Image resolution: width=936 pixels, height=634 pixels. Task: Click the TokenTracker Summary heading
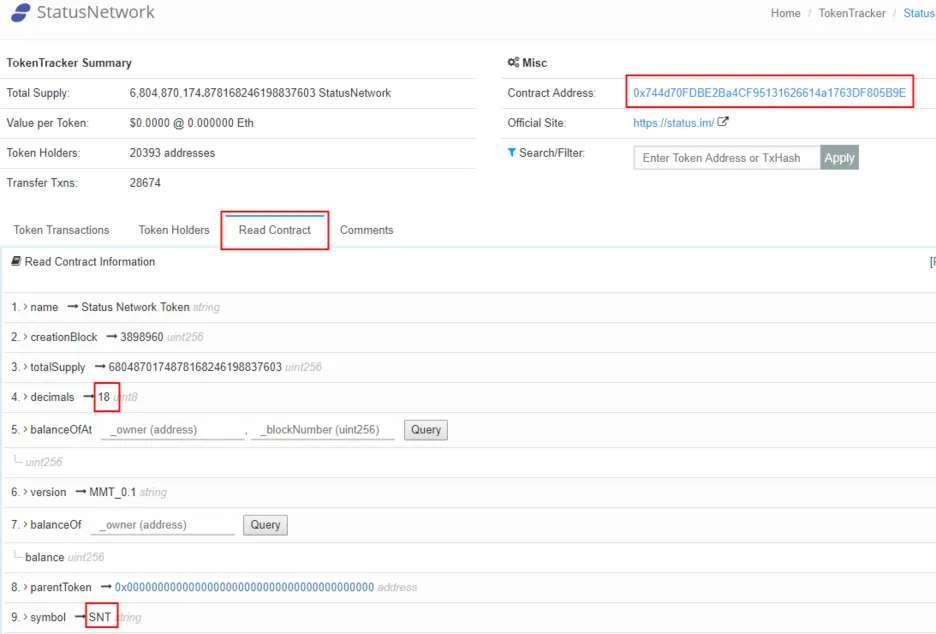(69, 63)
